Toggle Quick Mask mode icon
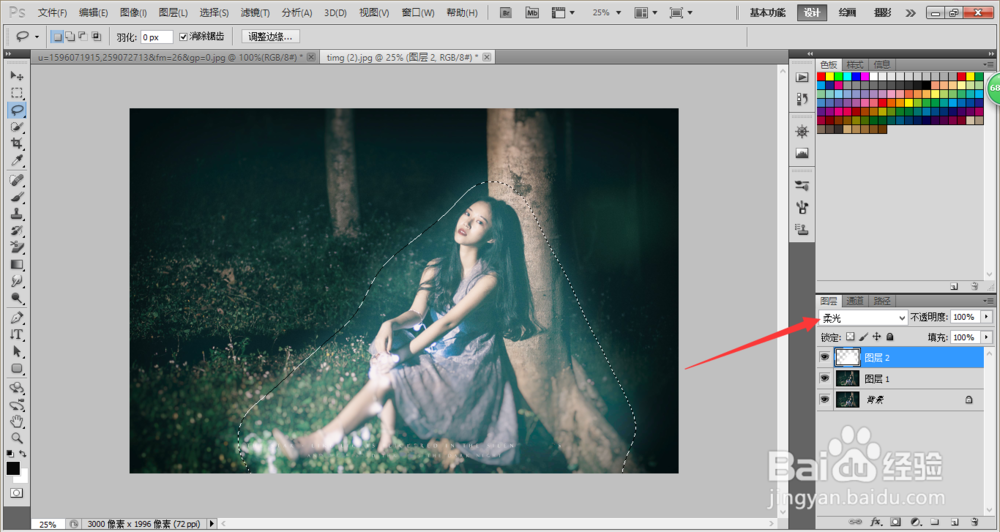Viewport: 1000px width, 532px height. pyautogui.click(x=16, y=493)
